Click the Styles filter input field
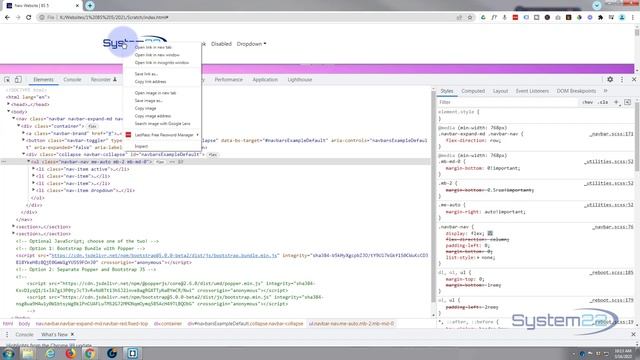Image resolution: width=640 pixels, height=360 pixels. tap(508, 102)
